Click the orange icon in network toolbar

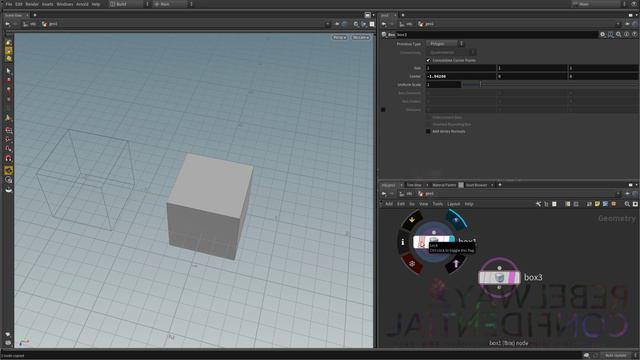(x=613, y=204)
